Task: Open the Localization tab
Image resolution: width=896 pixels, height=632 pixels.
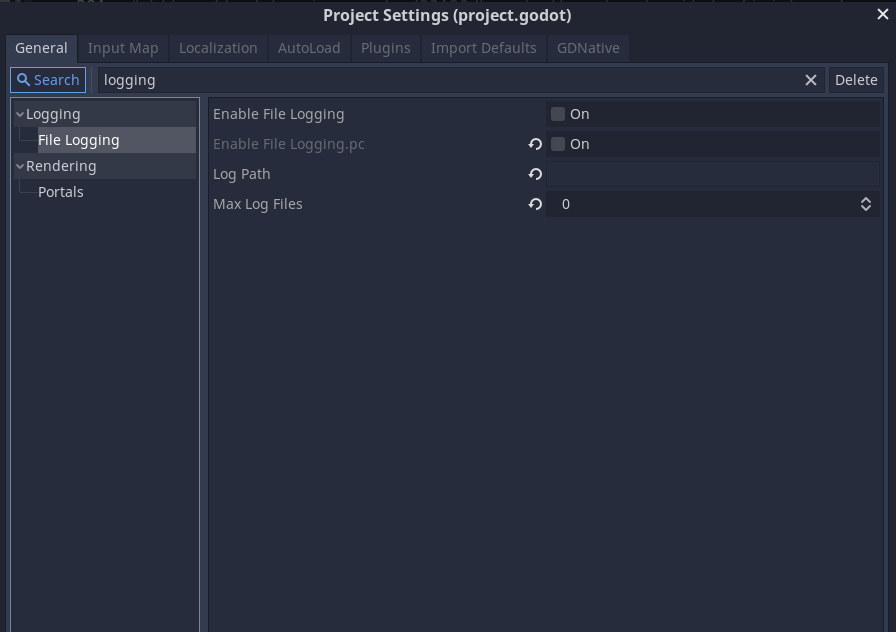Action: coord(216,48)
